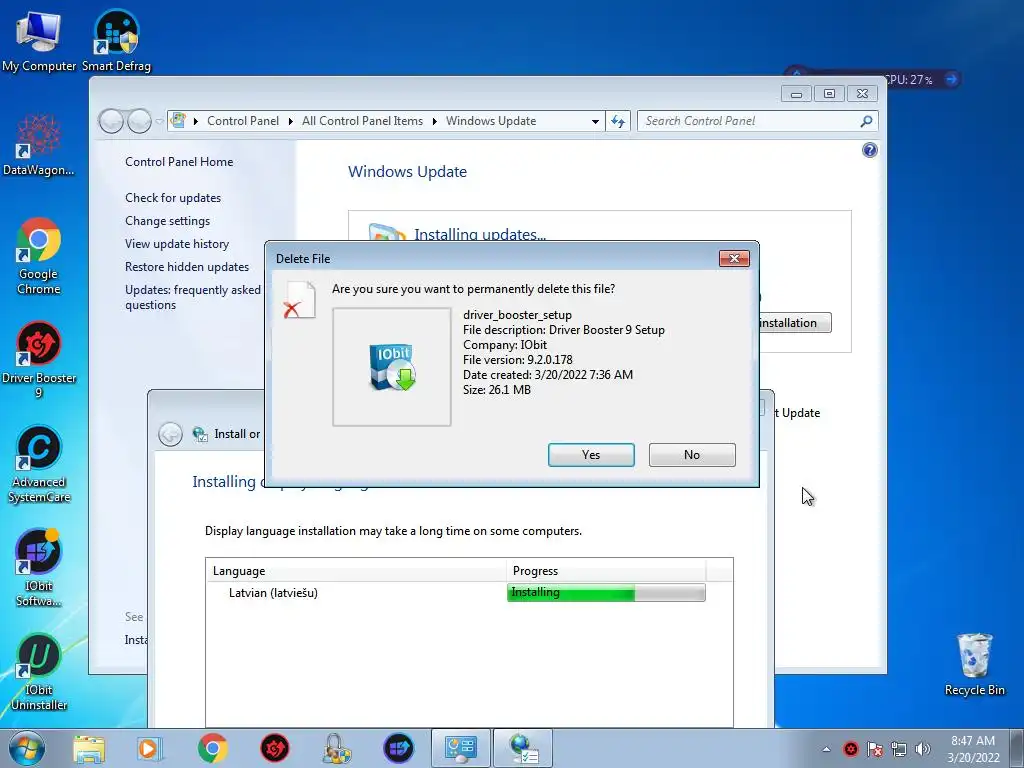Image resolution: width=1024 pixels, height=768 pixels.
Task: Click the CPU: 27% monitor widget
Action: tap(908, 80)
